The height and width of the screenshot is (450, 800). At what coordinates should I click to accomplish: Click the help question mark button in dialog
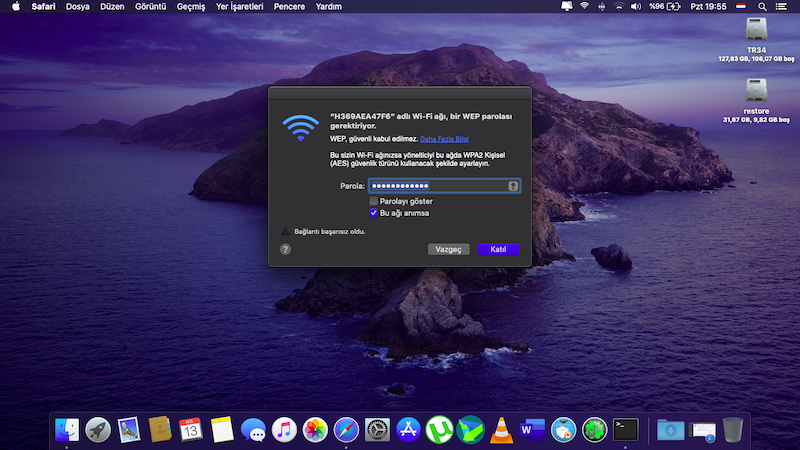[x=286, y=249]
